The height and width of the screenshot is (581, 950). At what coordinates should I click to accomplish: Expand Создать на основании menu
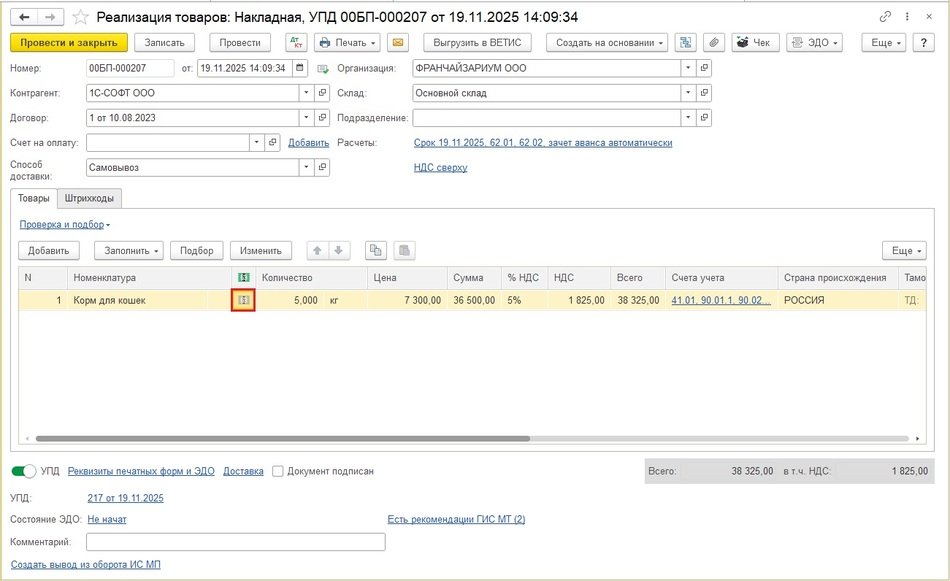(x=610, y=43)
